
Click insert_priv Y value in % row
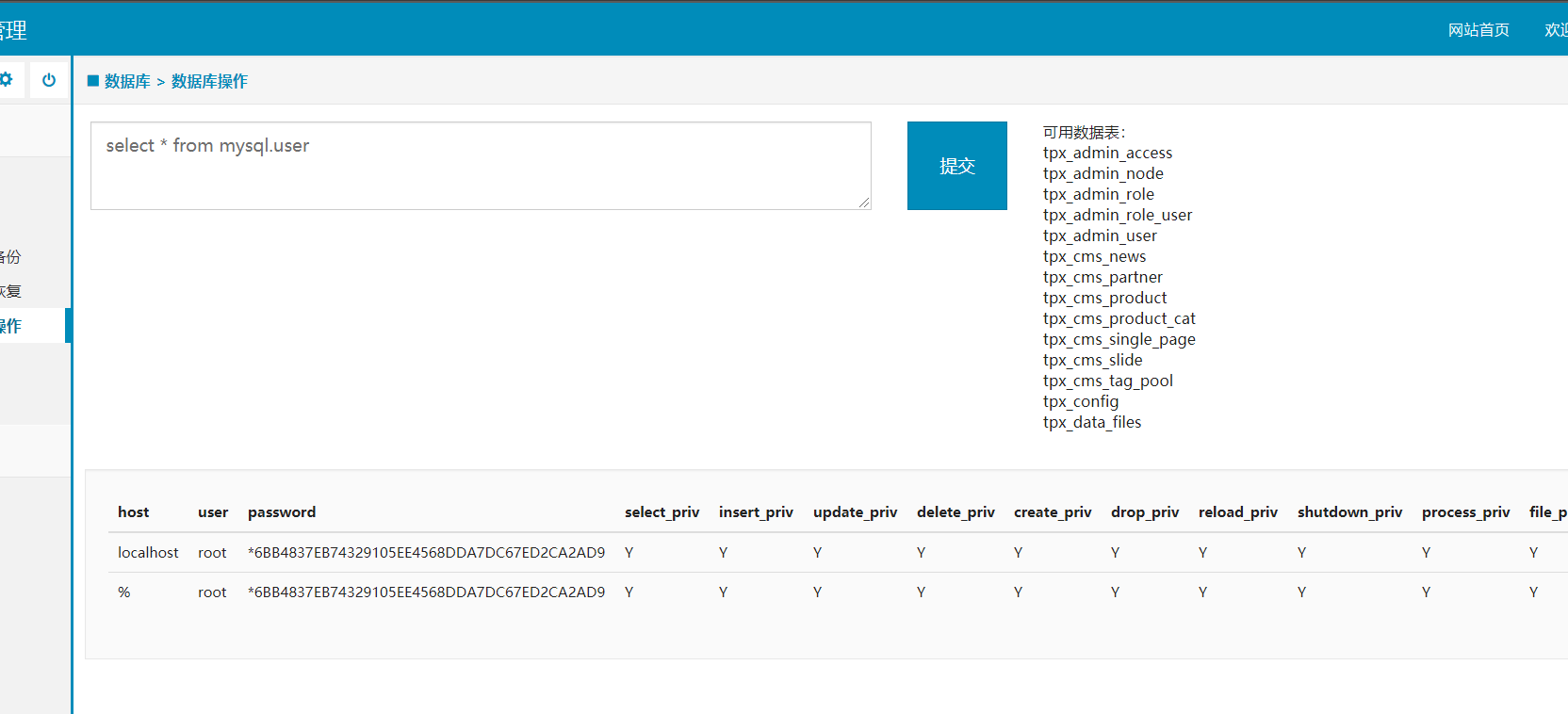tap(724, 592)
